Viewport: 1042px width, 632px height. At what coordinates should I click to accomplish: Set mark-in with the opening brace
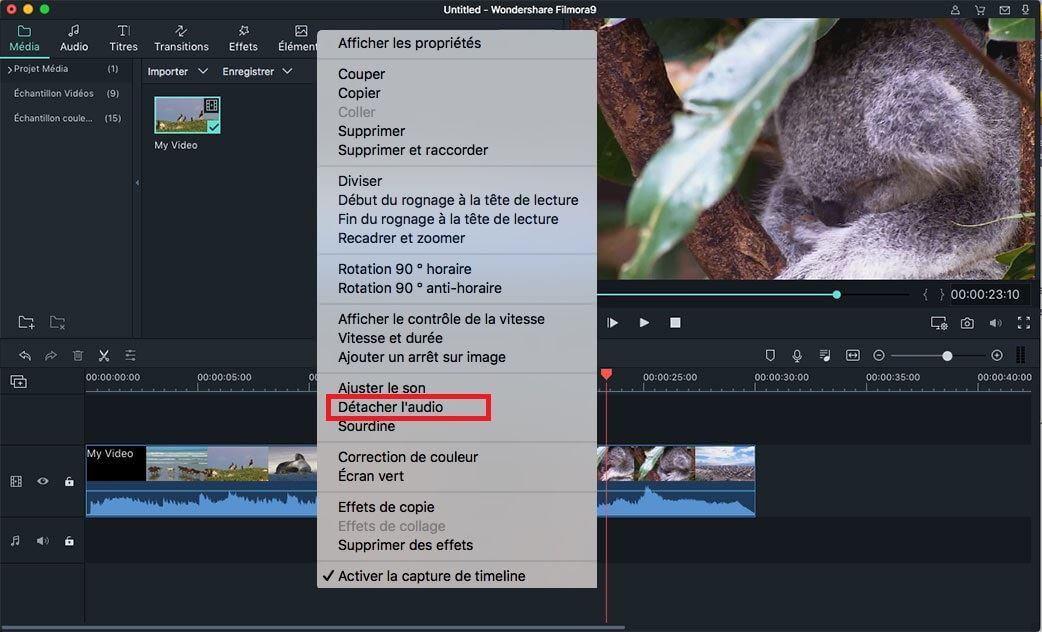[925, 294]
